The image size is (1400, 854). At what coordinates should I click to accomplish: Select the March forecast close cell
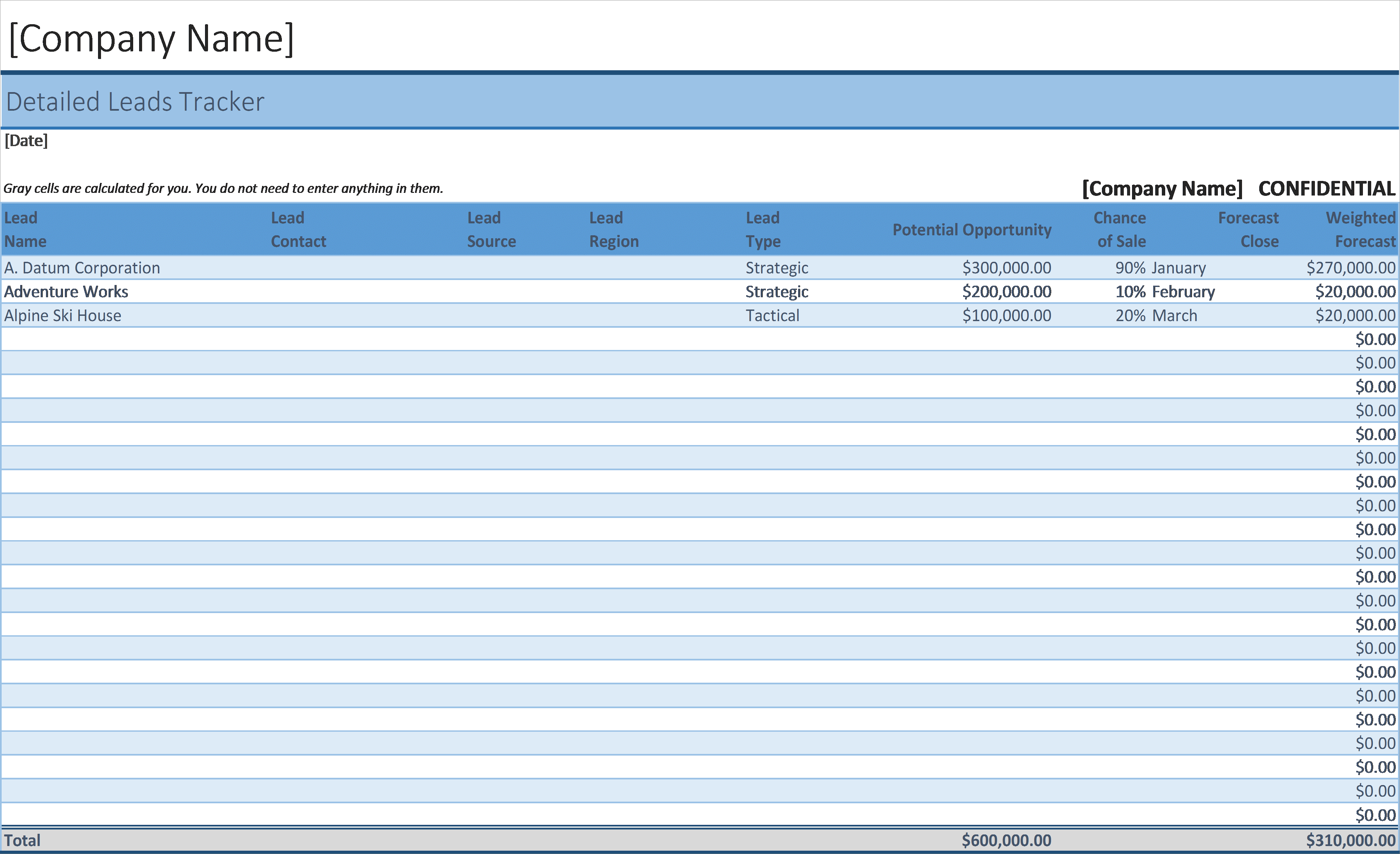1174,315
